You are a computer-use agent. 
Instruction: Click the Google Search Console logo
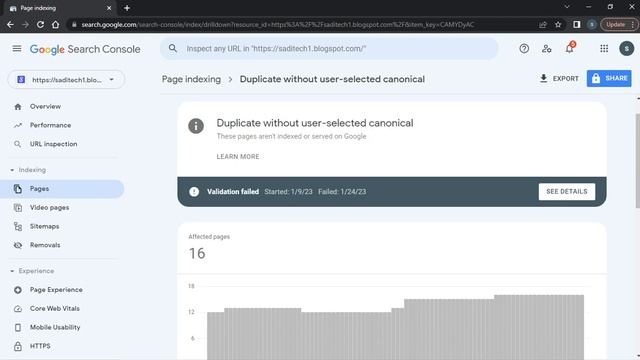coord(85,49)
